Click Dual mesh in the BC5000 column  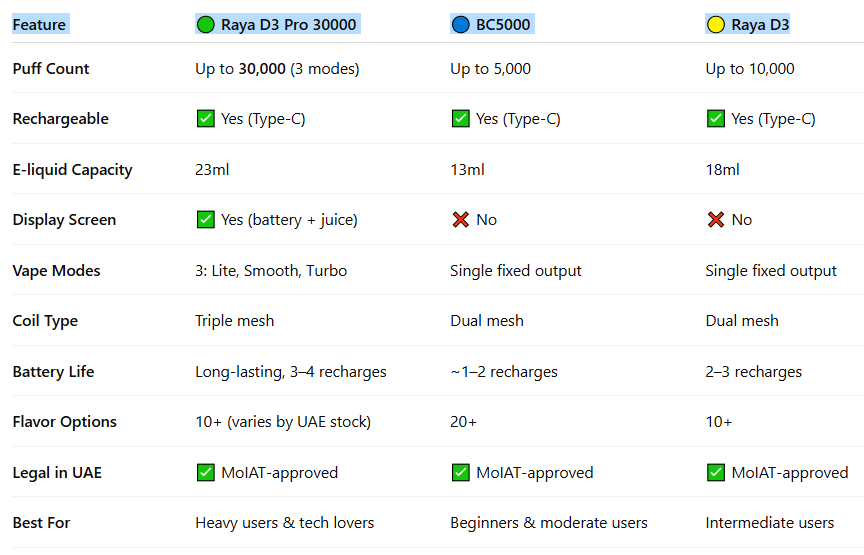[x=487, y=321]
